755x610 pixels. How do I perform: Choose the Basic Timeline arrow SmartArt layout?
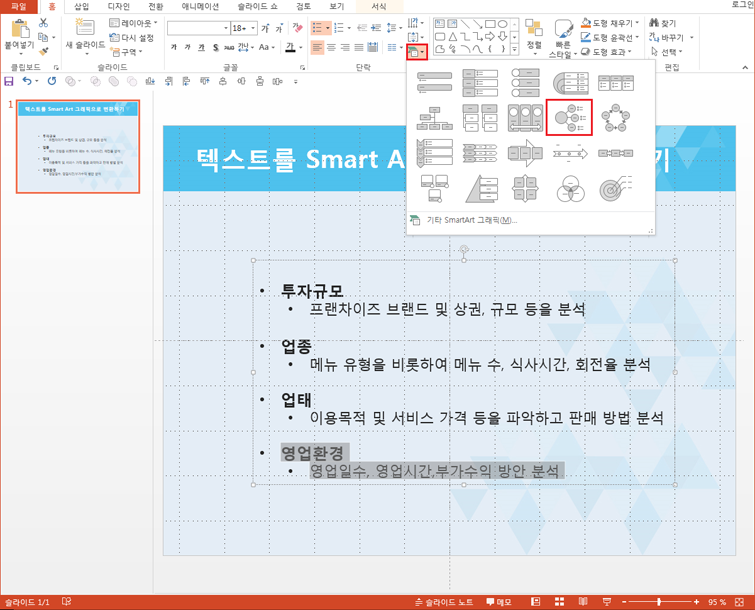coord(570,154)
